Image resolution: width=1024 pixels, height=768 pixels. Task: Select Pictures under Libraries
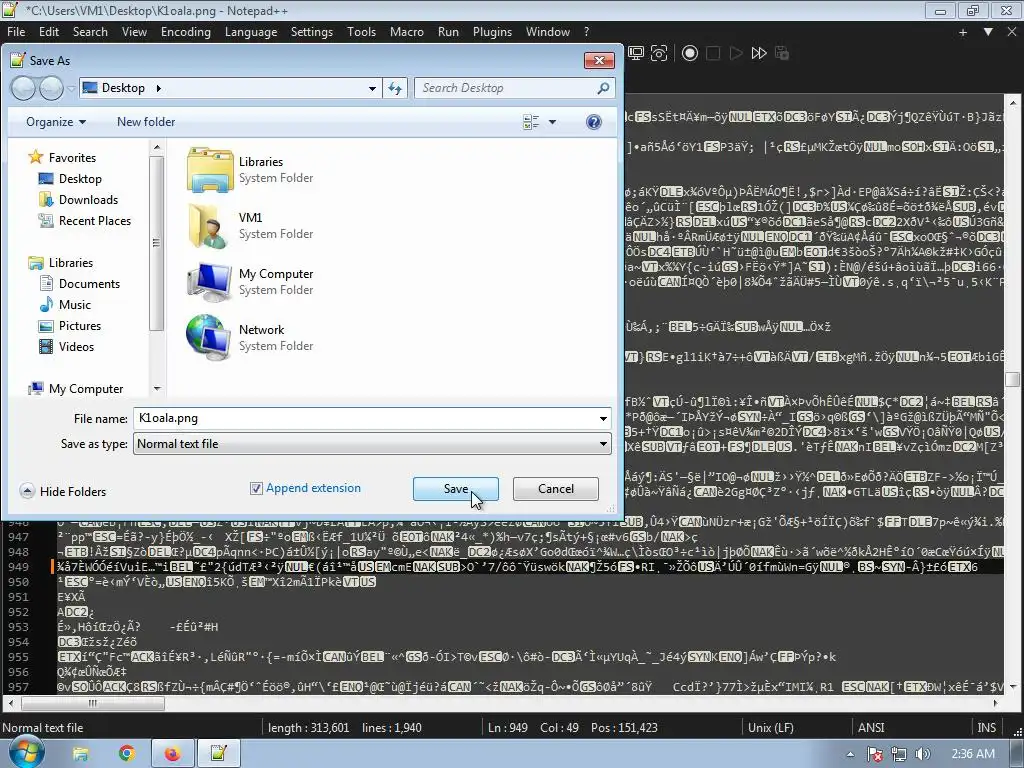(80, 326)
